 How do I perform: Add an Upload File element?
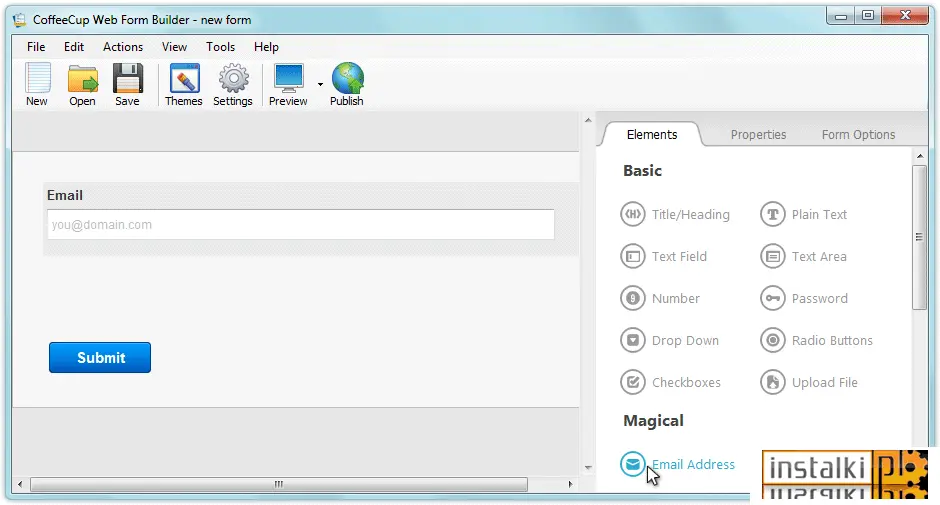[x=809, y=382]
